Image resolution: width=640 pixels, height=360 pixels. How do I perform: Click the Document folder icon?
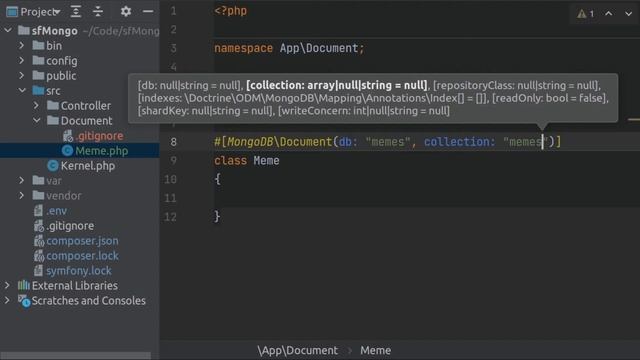53,120
